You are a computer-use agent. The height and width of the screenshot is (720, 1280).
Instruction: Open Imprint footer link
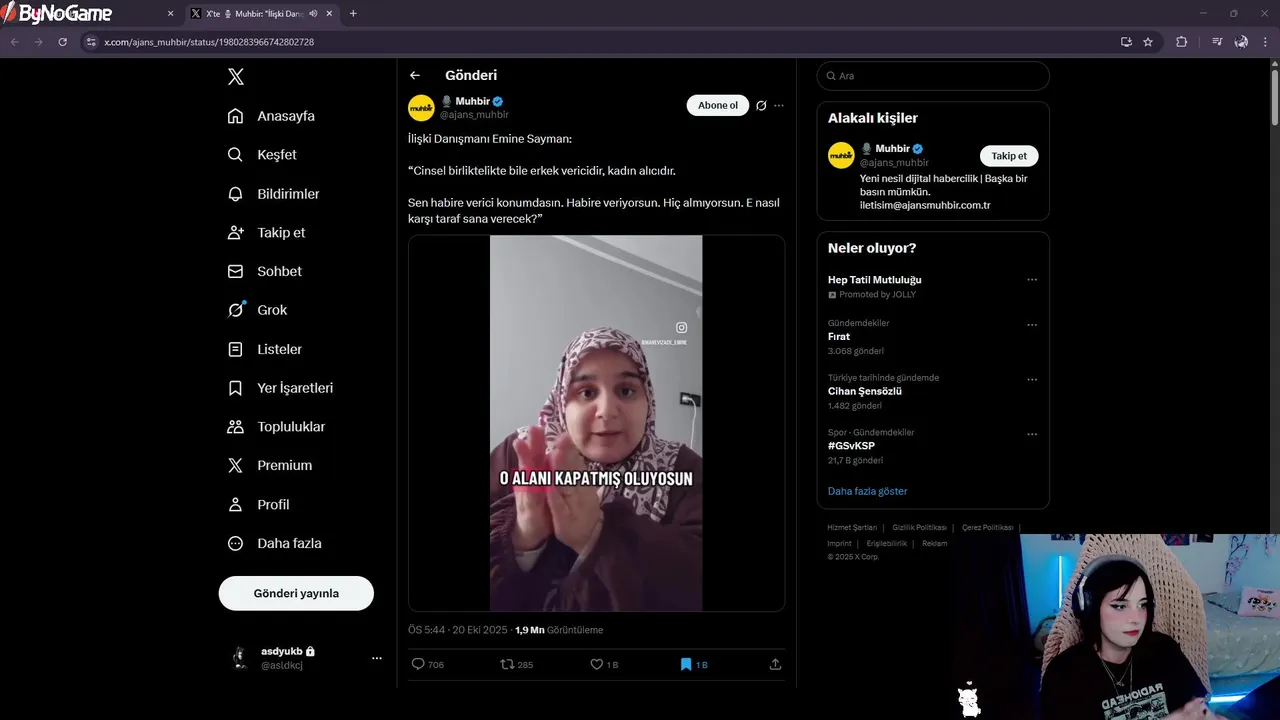point(839,543)
